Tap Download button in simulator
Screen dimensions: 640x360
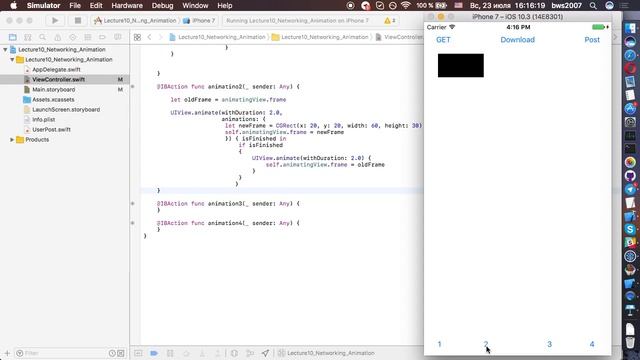coord(517,40)
